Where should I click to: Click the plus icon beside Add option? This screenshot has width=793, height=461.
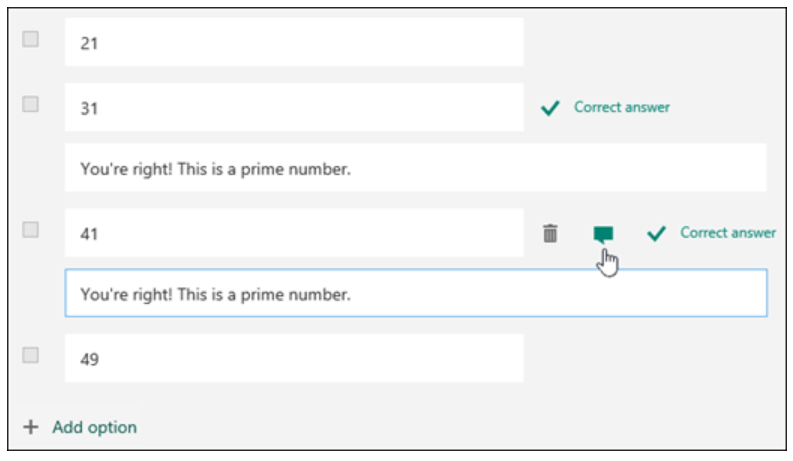point(30,427)
